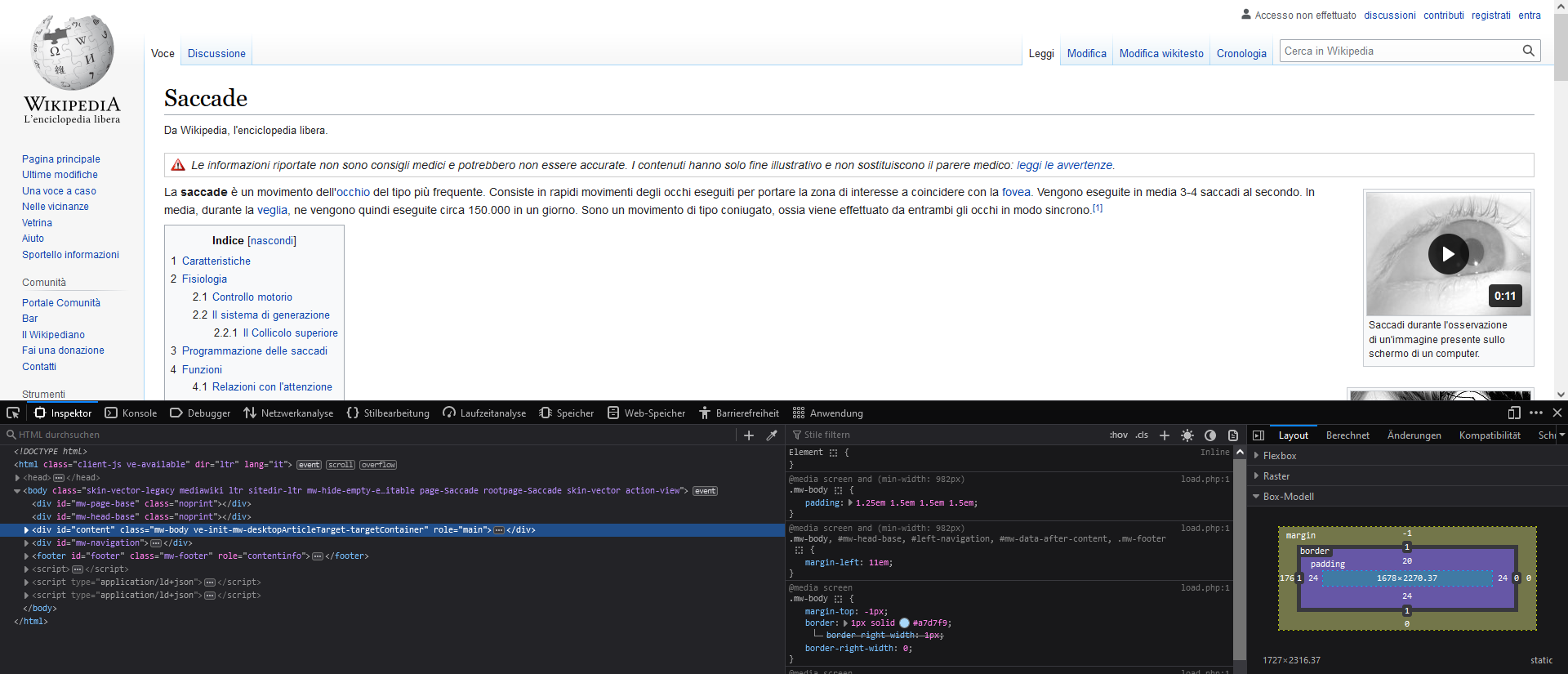Open the Cronologia tab

pos(1241,53)
